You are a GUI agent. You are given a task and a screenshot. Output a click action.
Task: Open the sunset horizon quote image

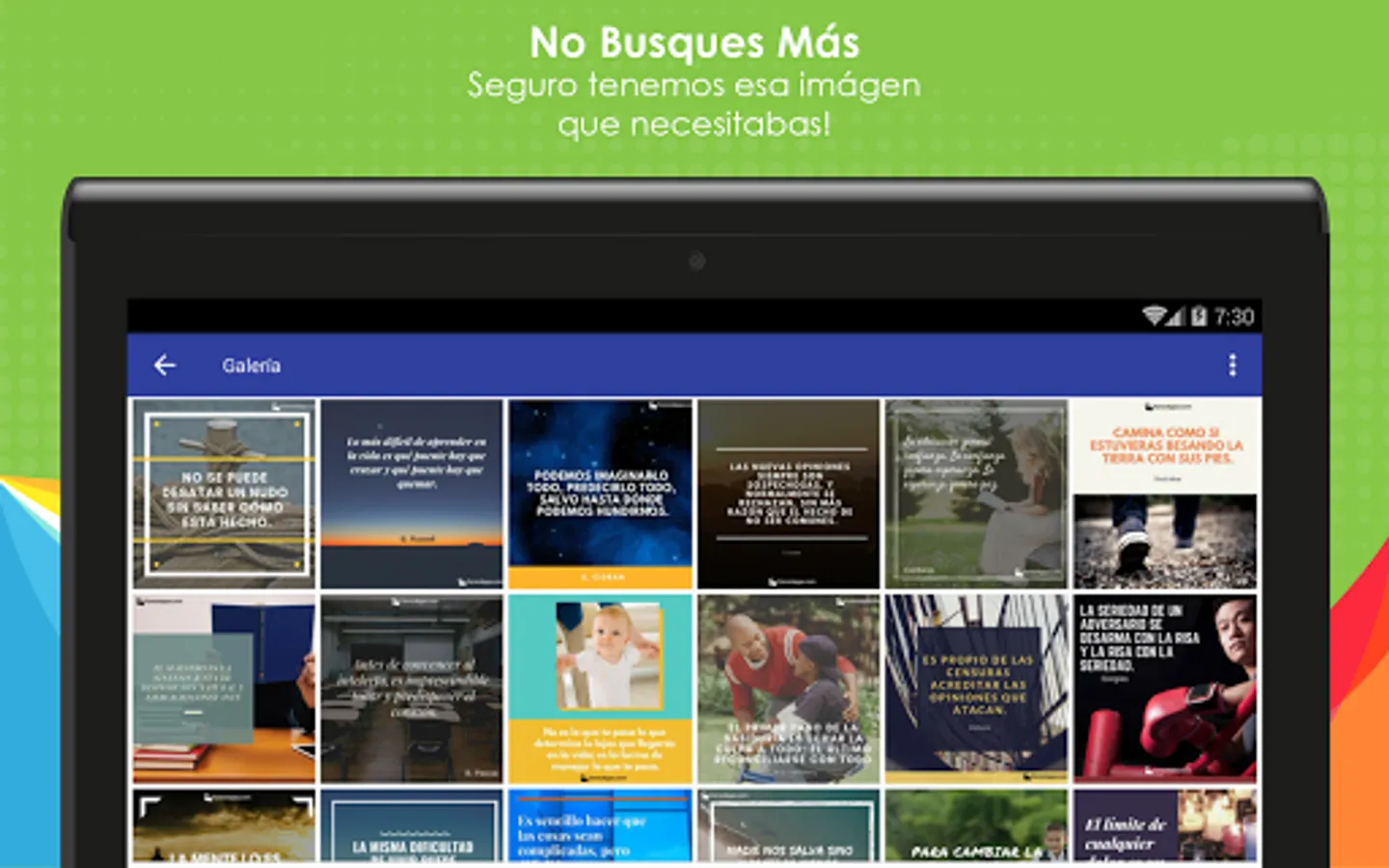412,494
